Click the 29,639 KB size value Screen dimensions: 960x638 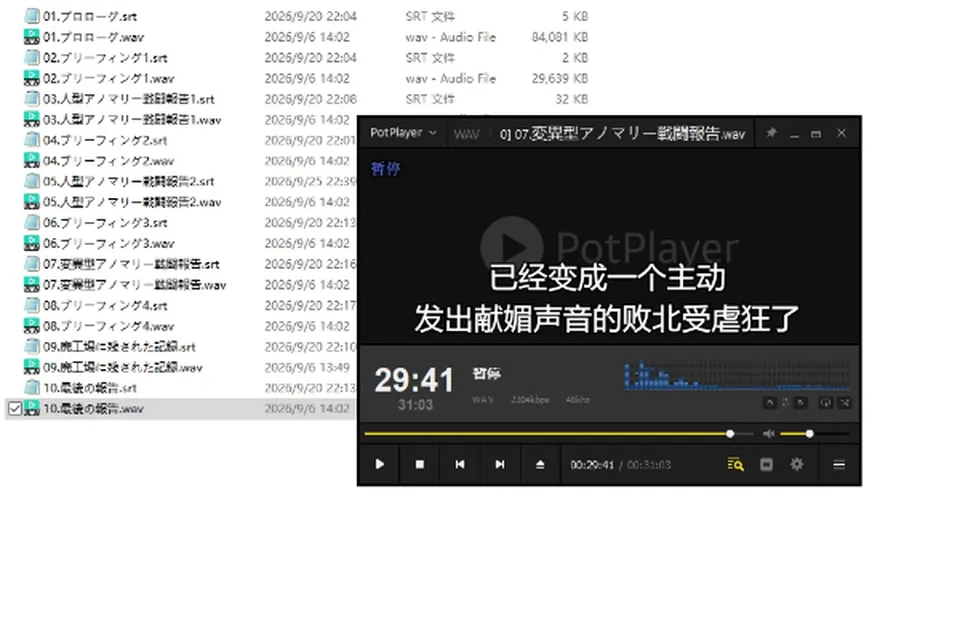click(x=560, y=78)
